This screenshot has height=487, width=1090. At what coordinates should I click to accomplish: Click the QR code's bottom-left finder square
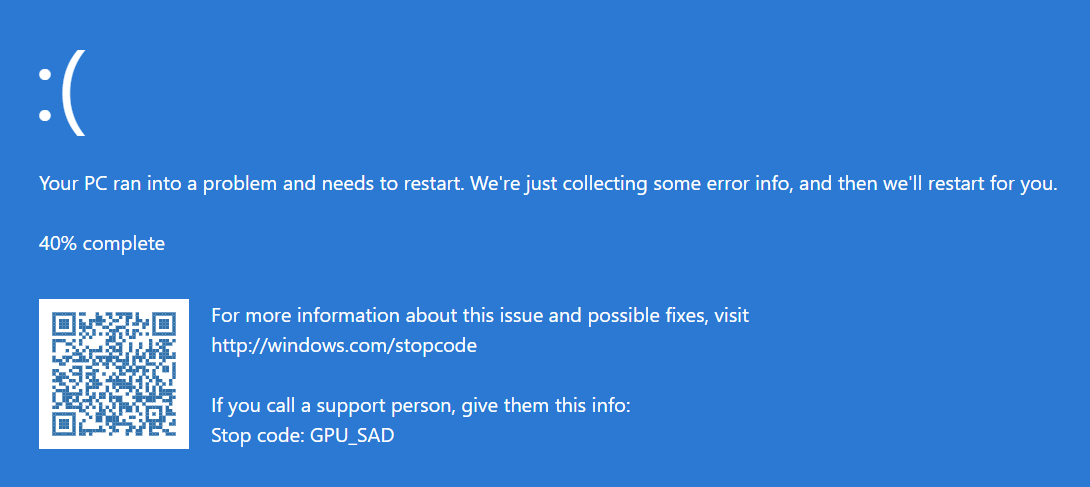click(64, 424)
